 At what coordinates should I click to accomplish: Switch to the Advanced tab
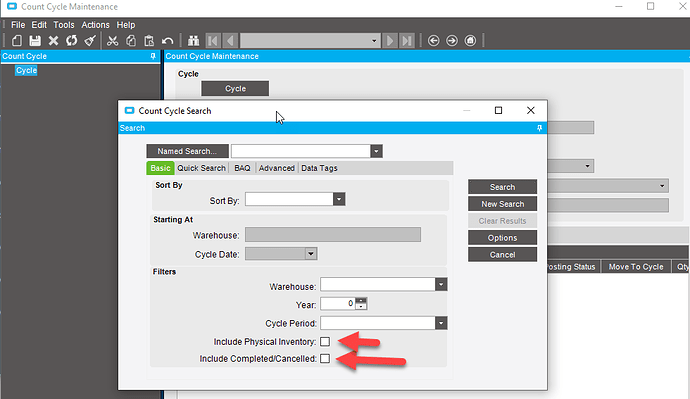click(x=276, y=168)
